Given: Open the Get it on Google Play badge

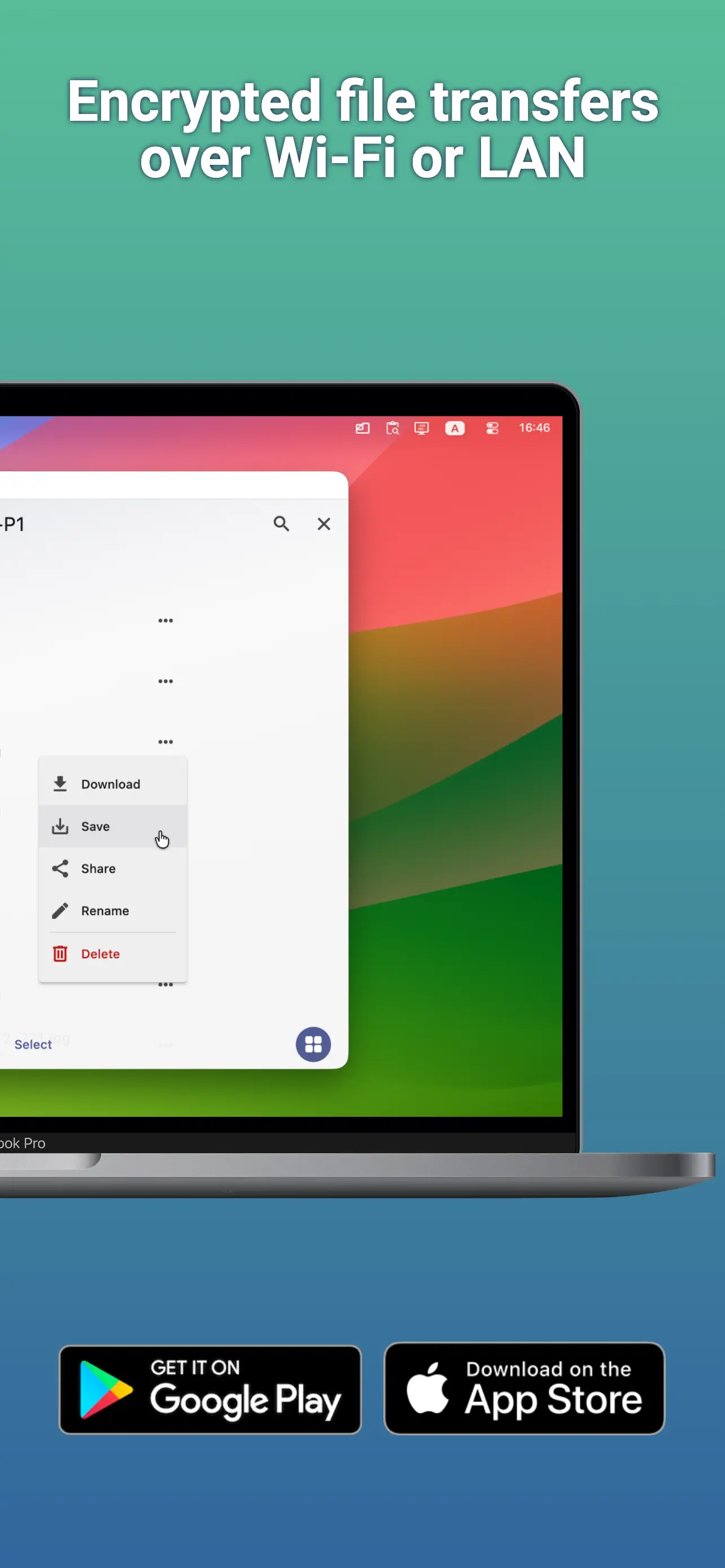Looking at the screenshot, I should (210, 1390).
